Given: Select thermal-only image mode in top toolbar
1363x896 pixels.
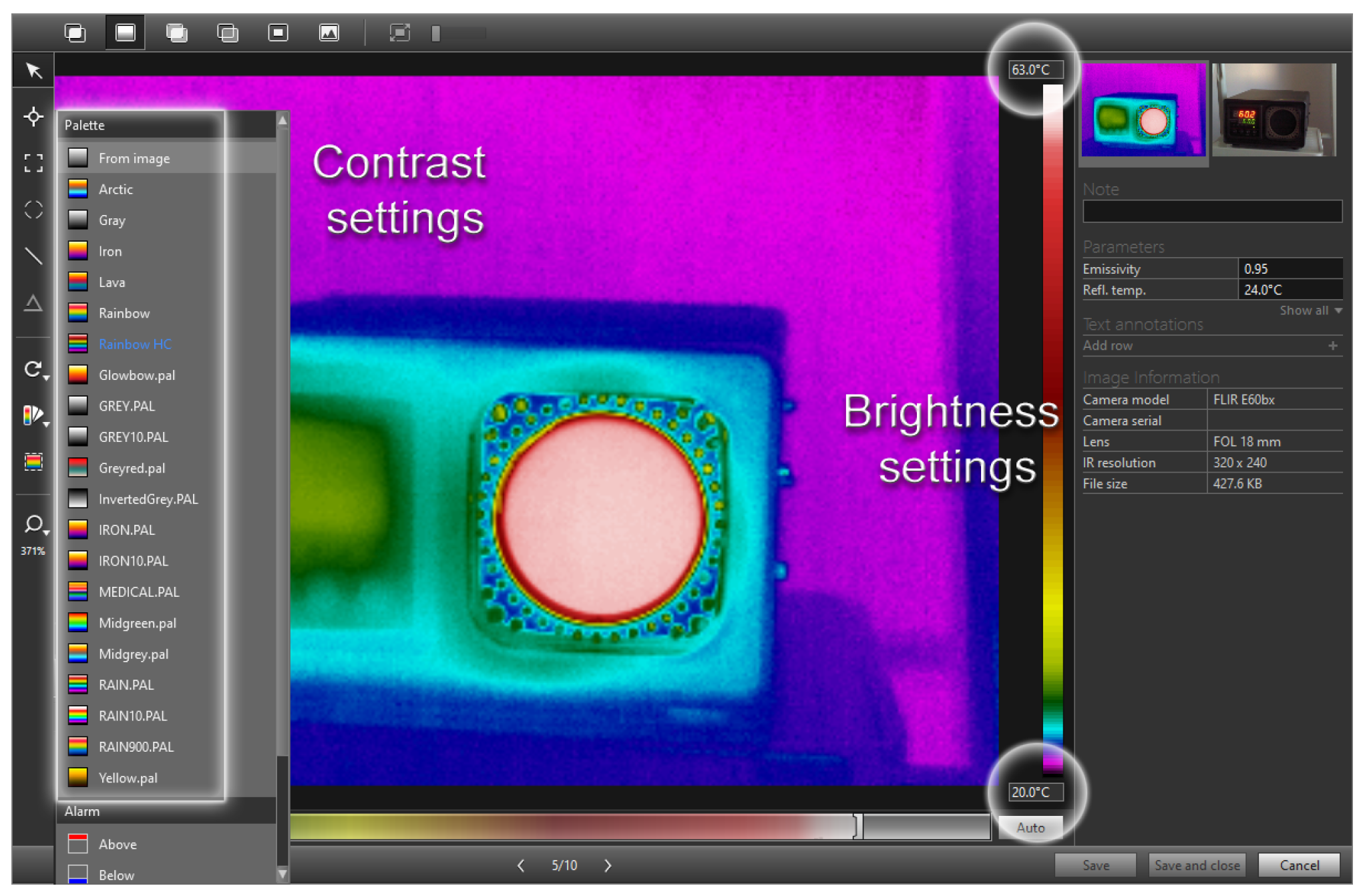Looking at the screenshot, I should point(126,33).
